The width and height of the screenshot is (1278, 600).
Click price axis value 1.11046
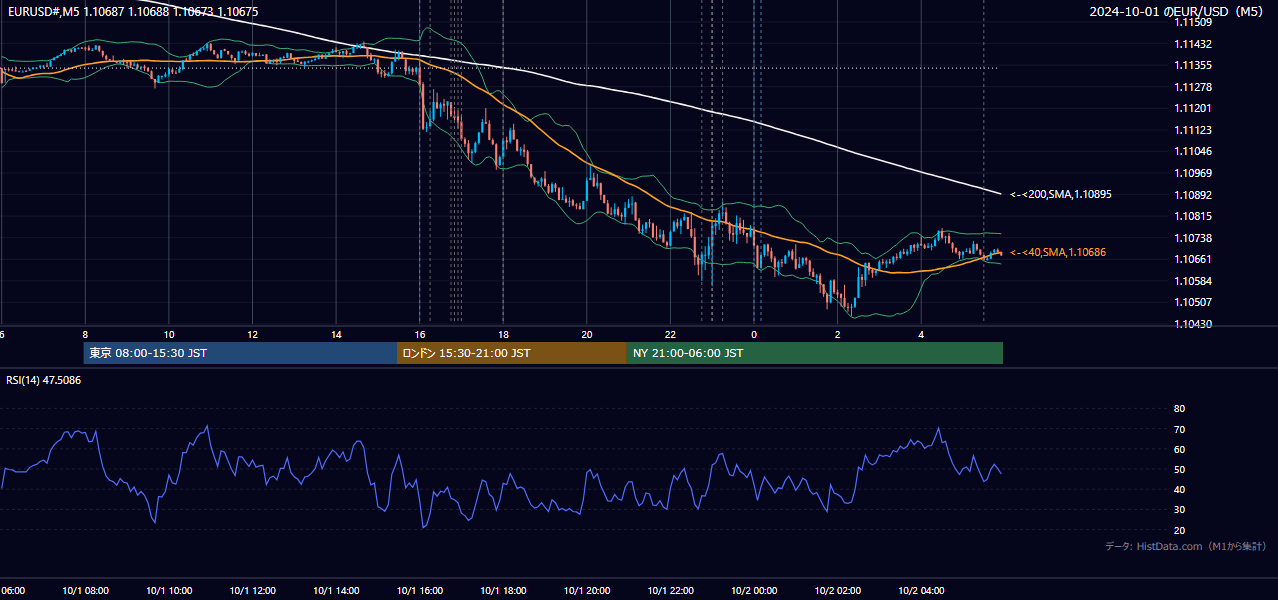[x=1193, y=151]
